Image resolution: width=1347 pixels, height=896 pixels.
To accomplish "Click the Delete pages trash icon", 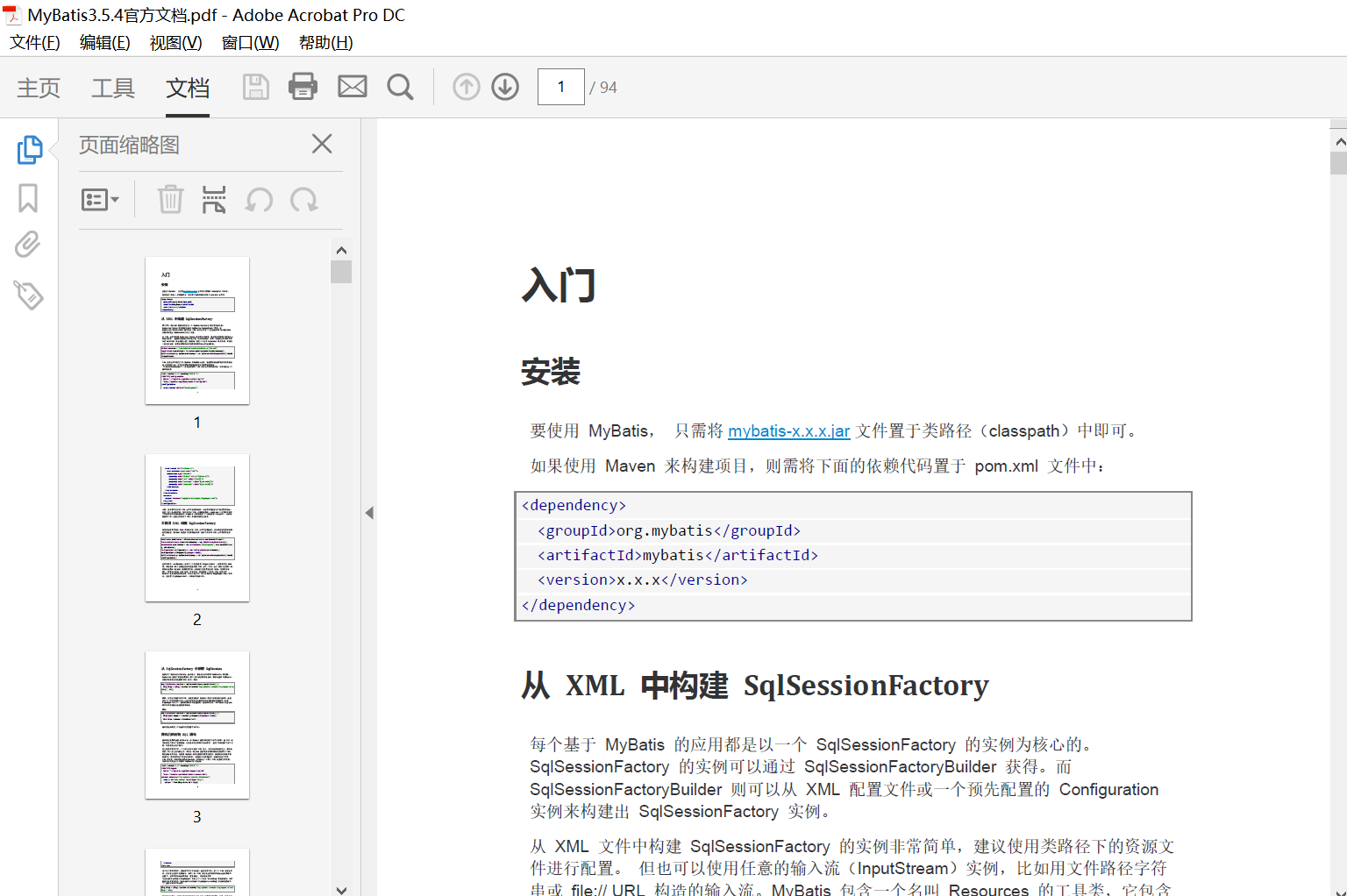I will (x=170, y=200).
